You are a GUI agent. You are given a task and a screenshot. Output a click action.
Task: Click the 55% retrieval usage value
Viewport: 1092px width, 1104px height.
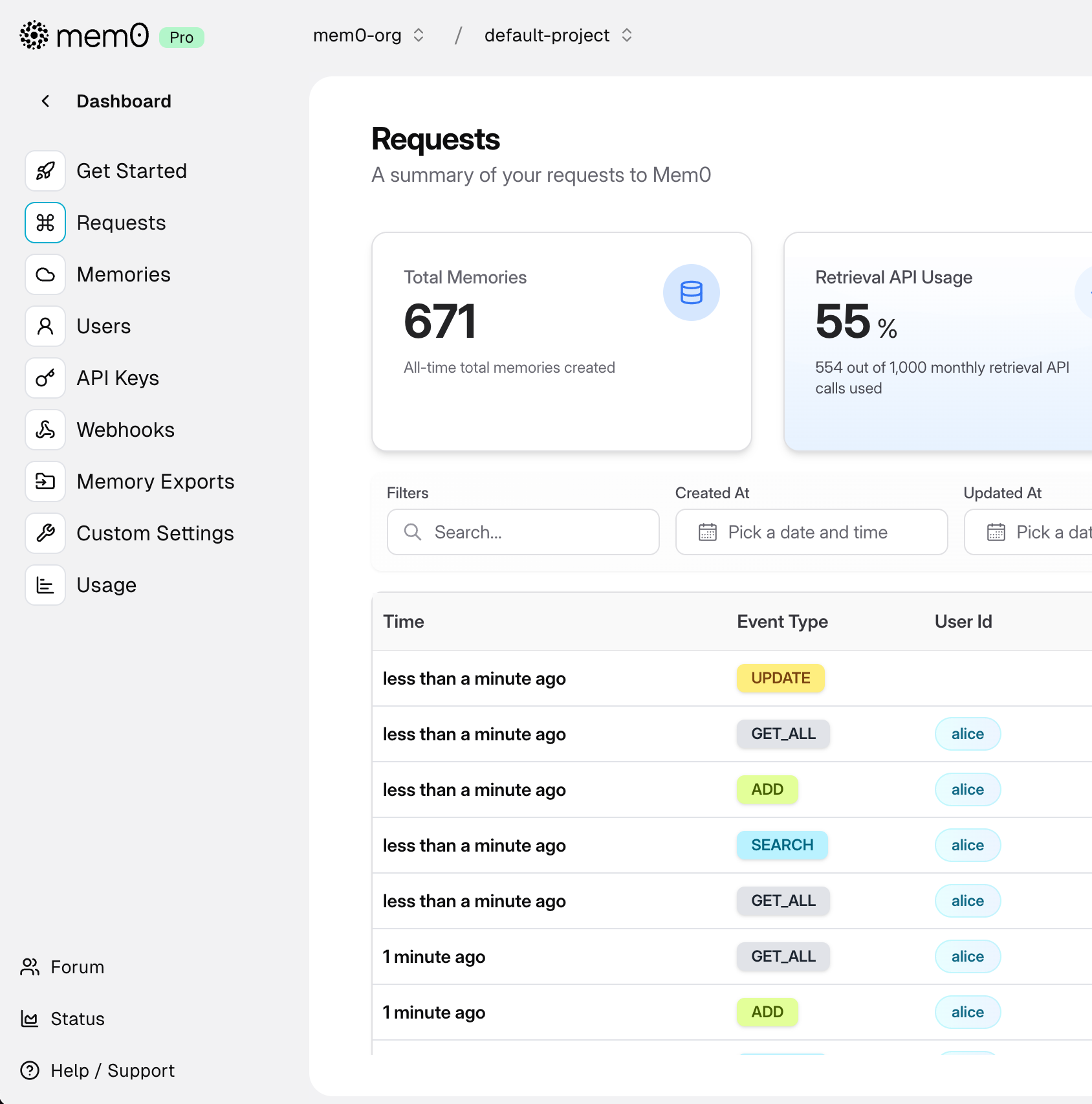click(x=856, y=321)
